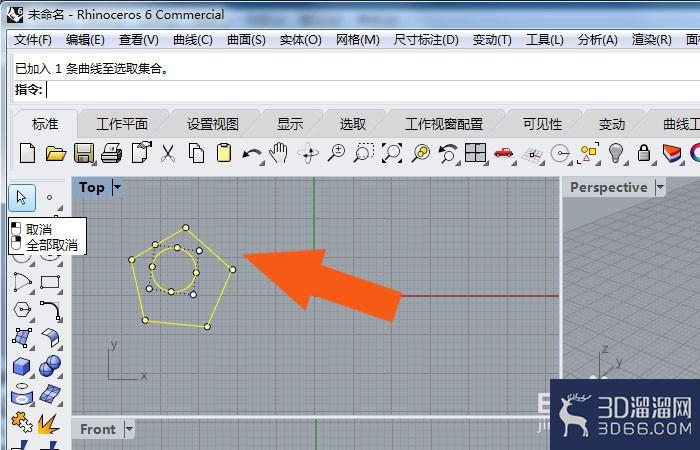700x450 pixels.
Task: Create a box with the blue cube
Action: click(21, 367)
